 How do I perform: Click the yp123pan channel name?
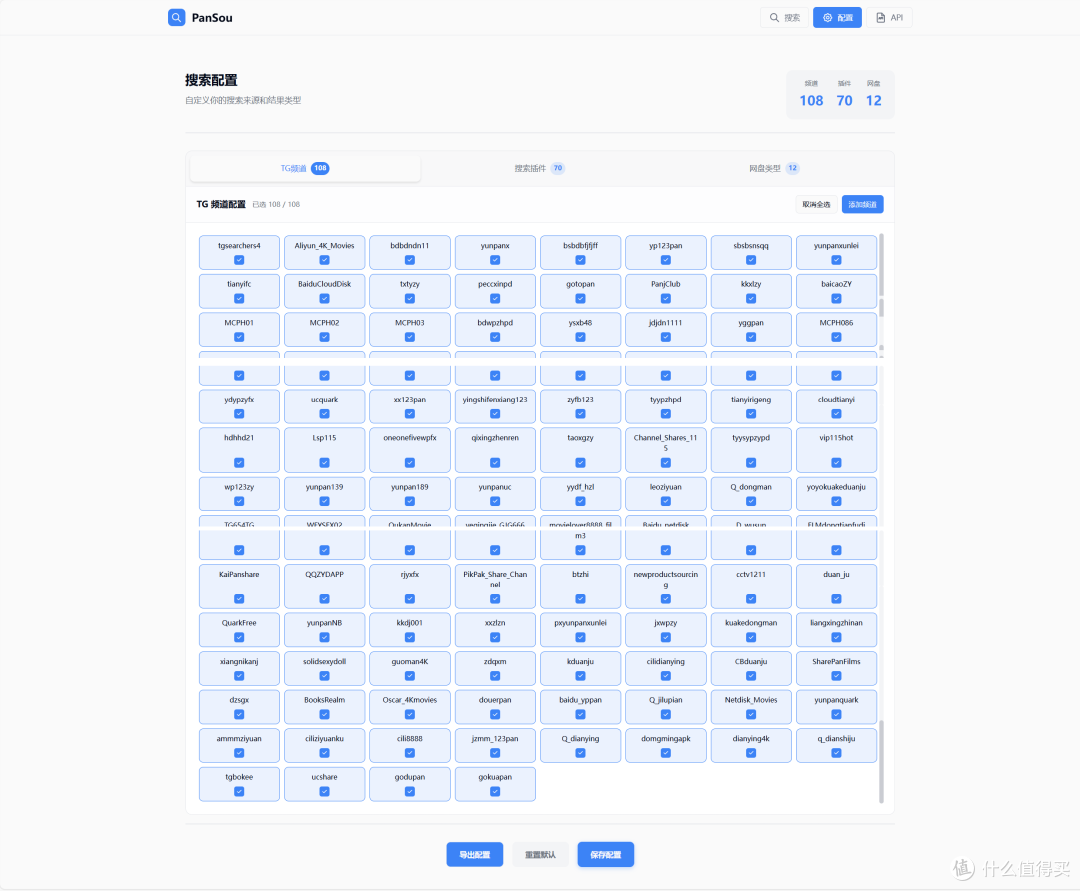[665, 246]
